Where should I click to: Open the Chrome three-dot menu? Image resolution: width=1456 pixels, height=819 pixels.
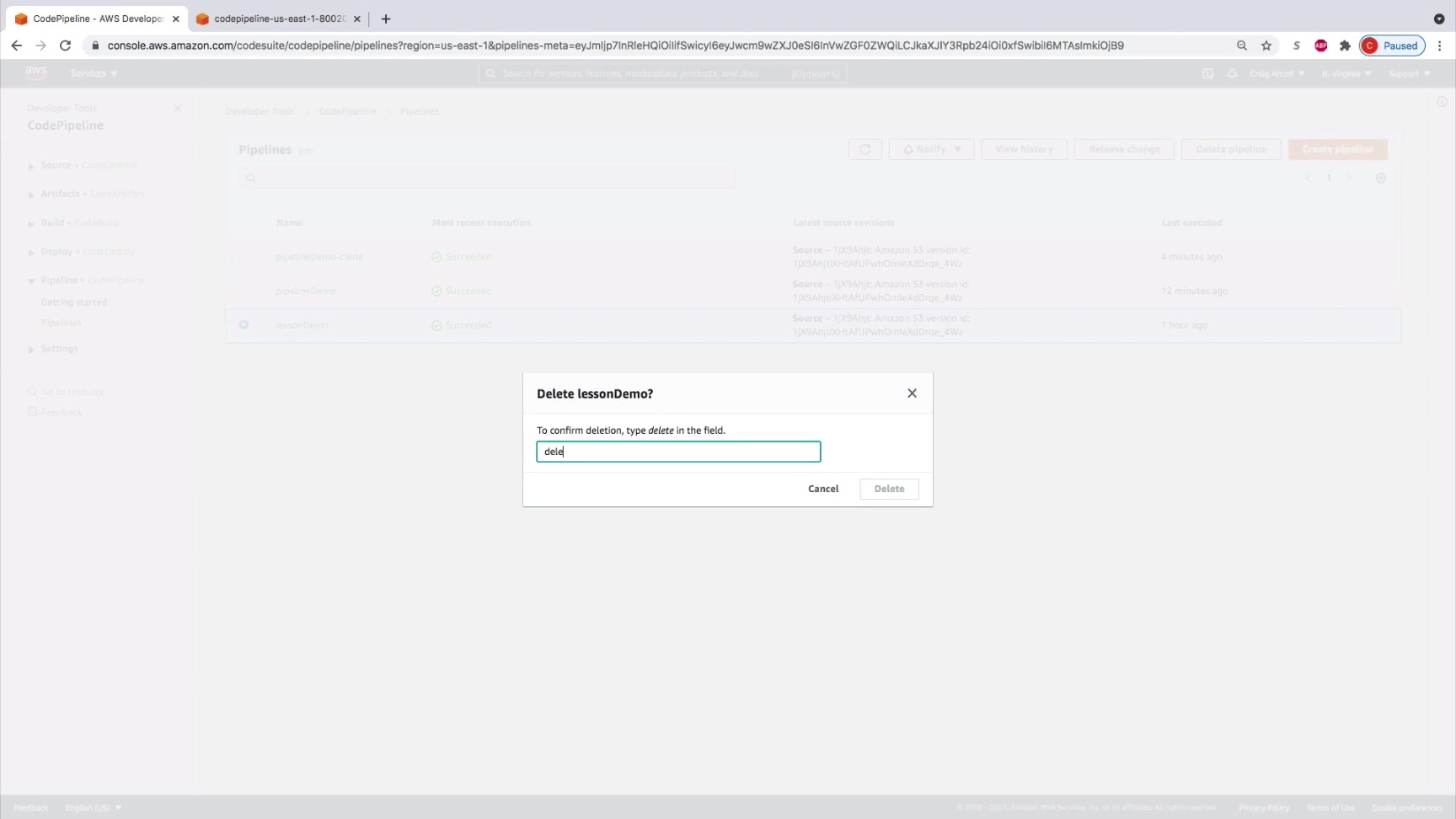pos(1440,45)
